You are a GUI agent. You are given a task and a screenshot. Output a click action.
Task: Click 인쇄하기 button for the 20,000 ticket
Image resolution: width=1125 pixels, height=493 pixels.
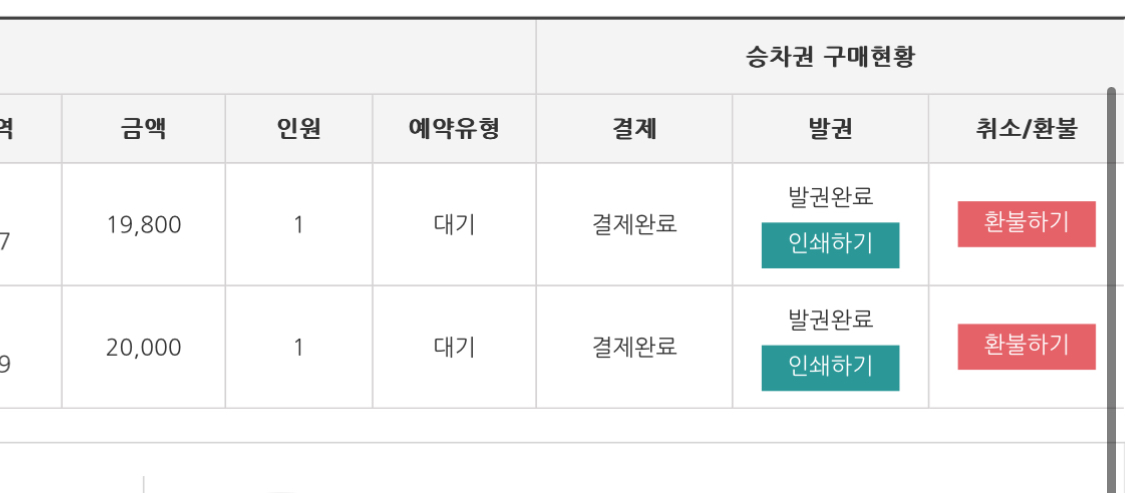coord(830,367)
